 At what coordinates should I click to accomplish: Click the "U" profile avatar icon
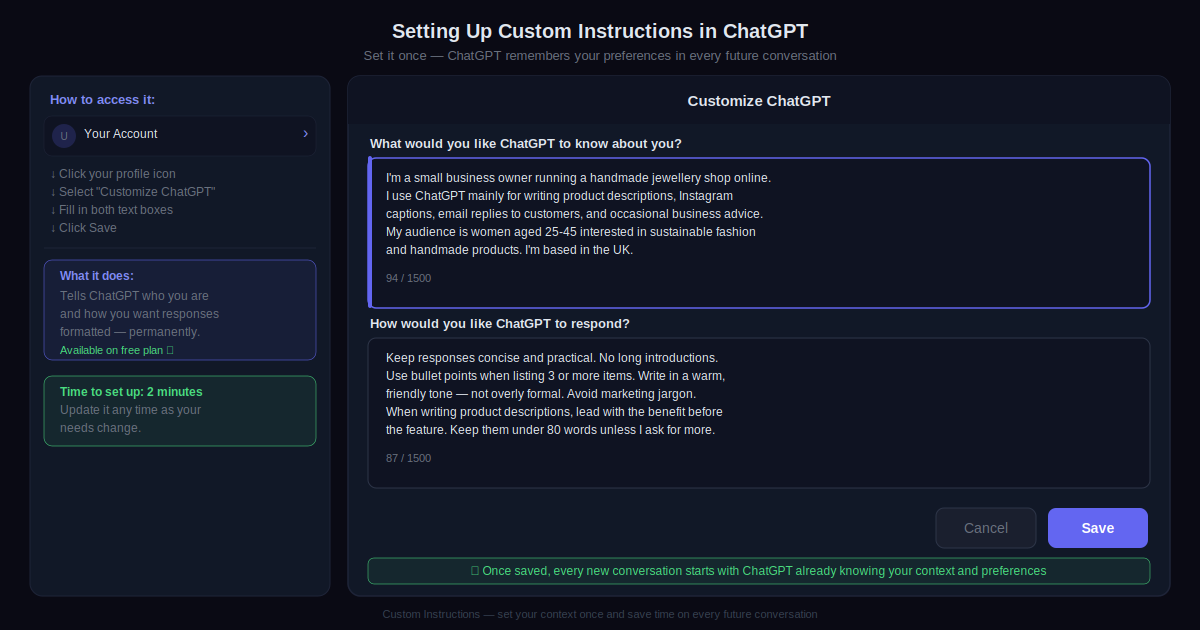point(64,135)
